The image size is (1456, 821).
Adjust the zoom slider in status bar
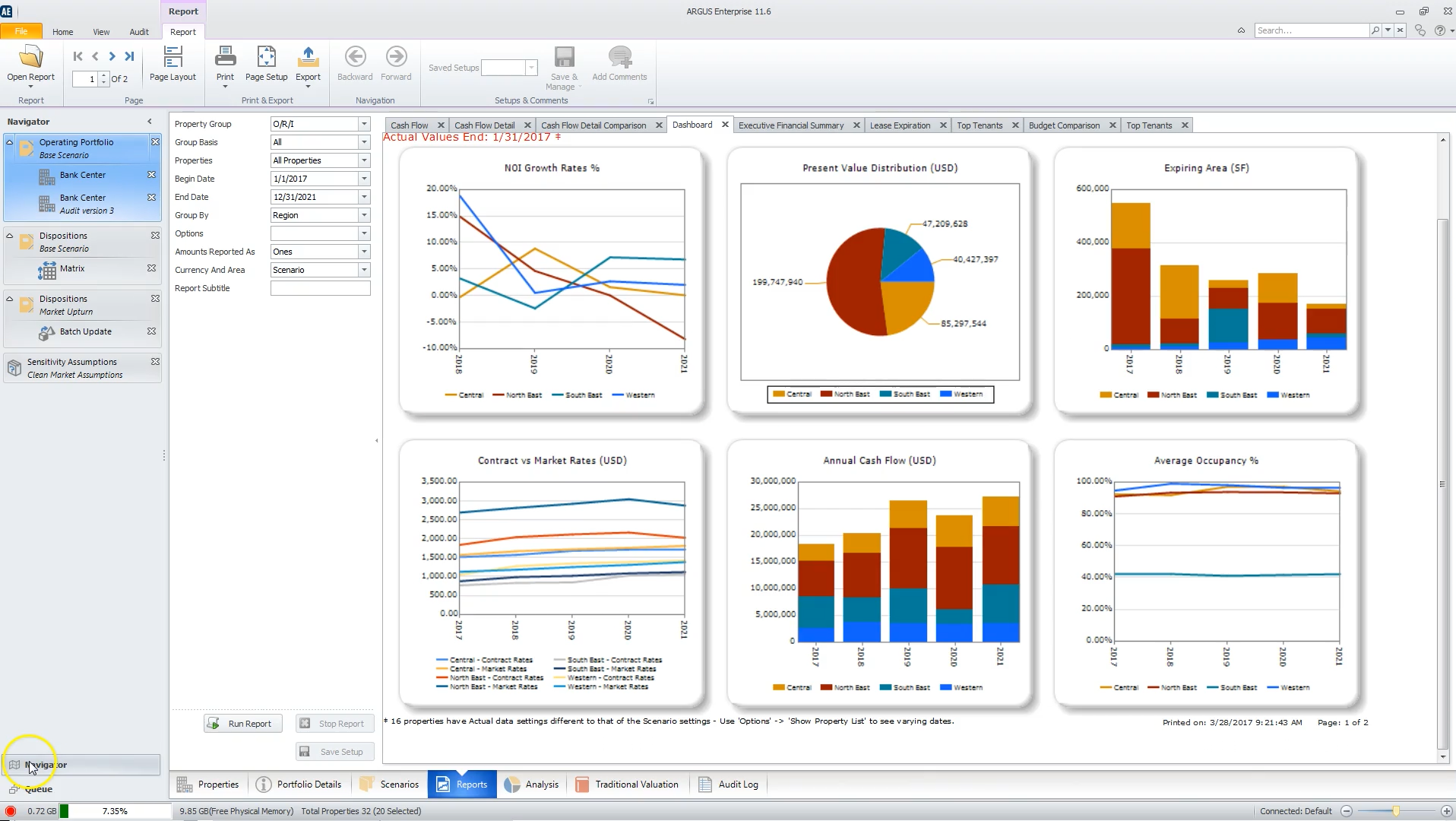click(1396, 811)
